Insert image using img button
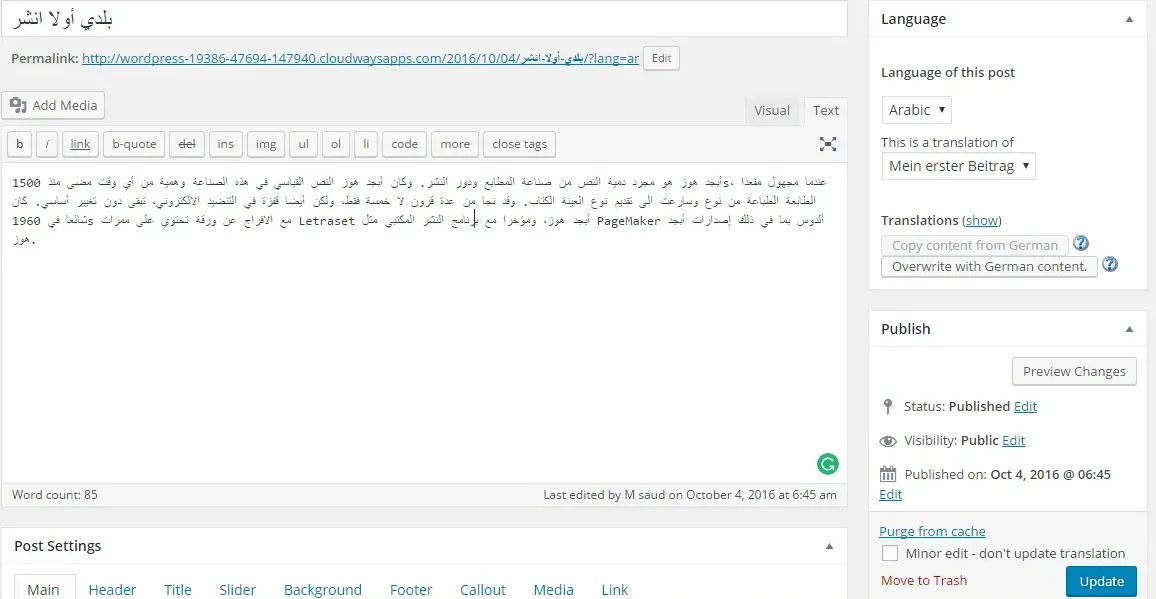This screenshot has width=1156, height=599. click(265, 144)
